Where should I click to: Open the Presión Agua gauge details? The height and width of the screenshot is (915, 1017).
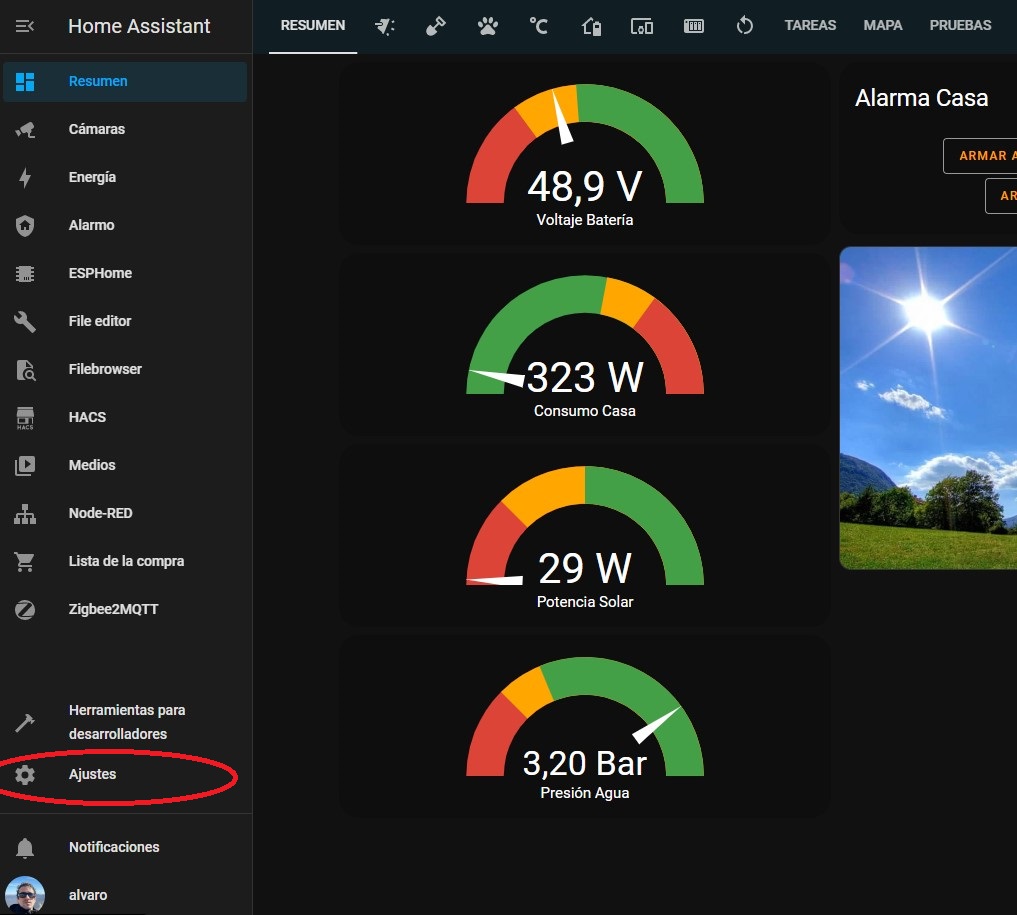click(x=584, y=727)
